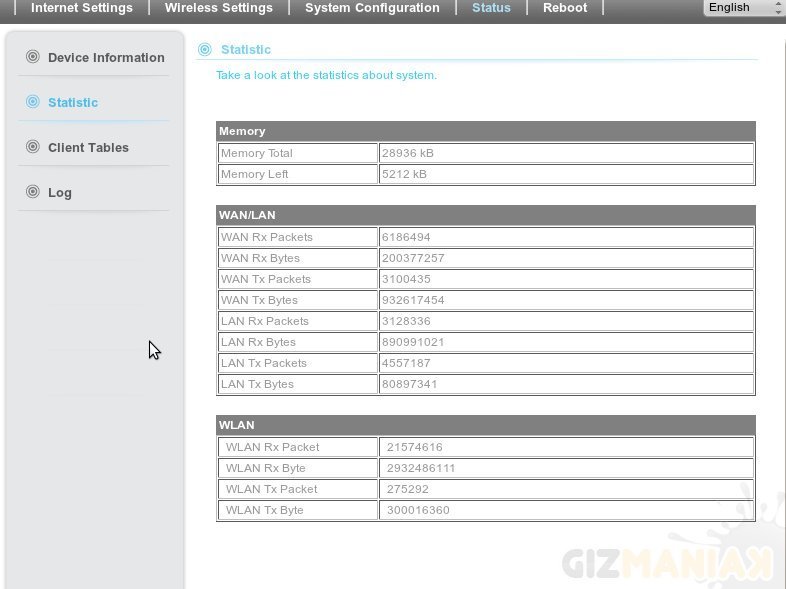Go to the System Configuration menu
This screenshot has width=786, height=589.
coord(372,8)
